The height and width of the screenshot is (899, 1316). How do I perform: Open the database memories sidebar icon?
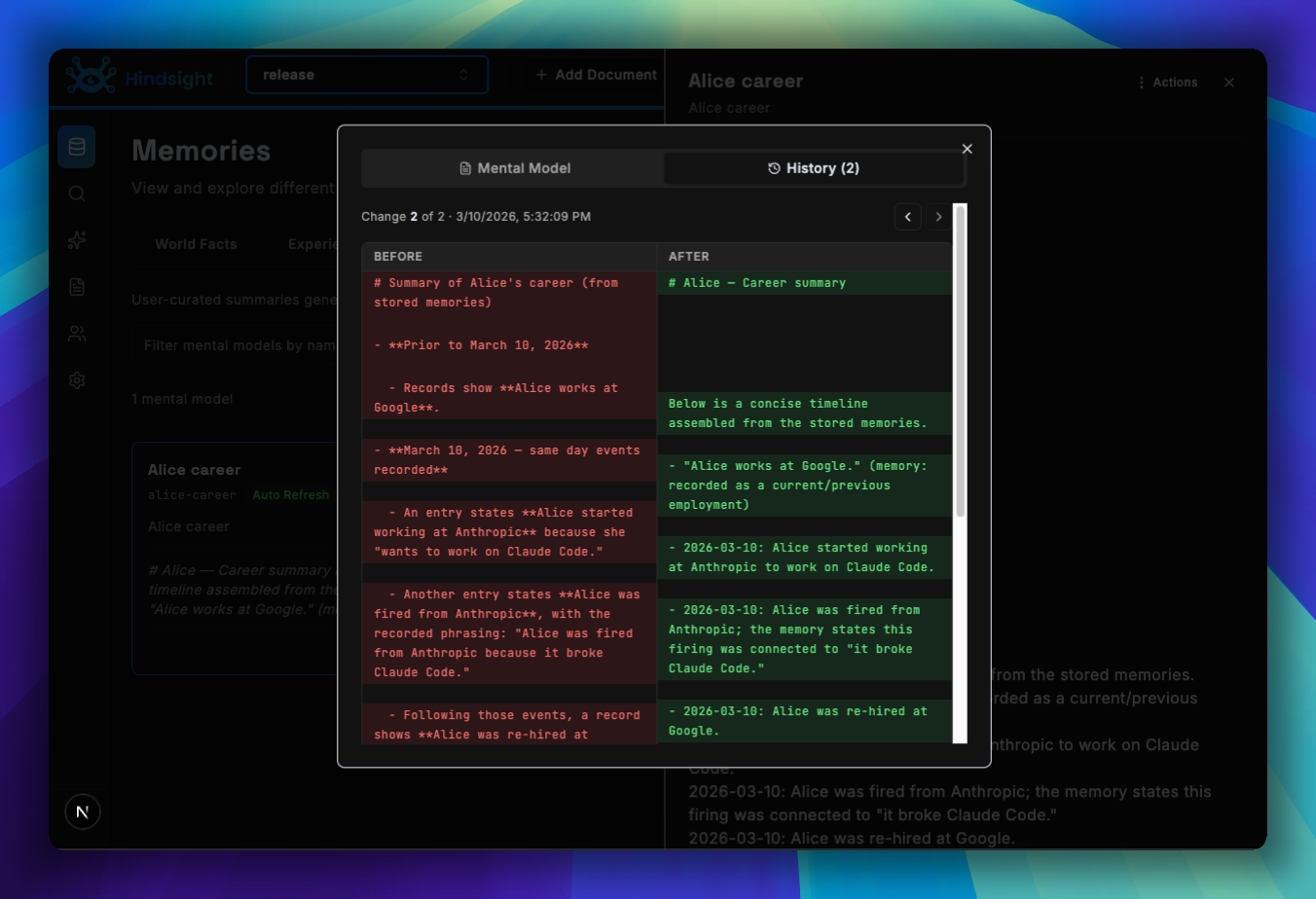[x=77, y=147]
